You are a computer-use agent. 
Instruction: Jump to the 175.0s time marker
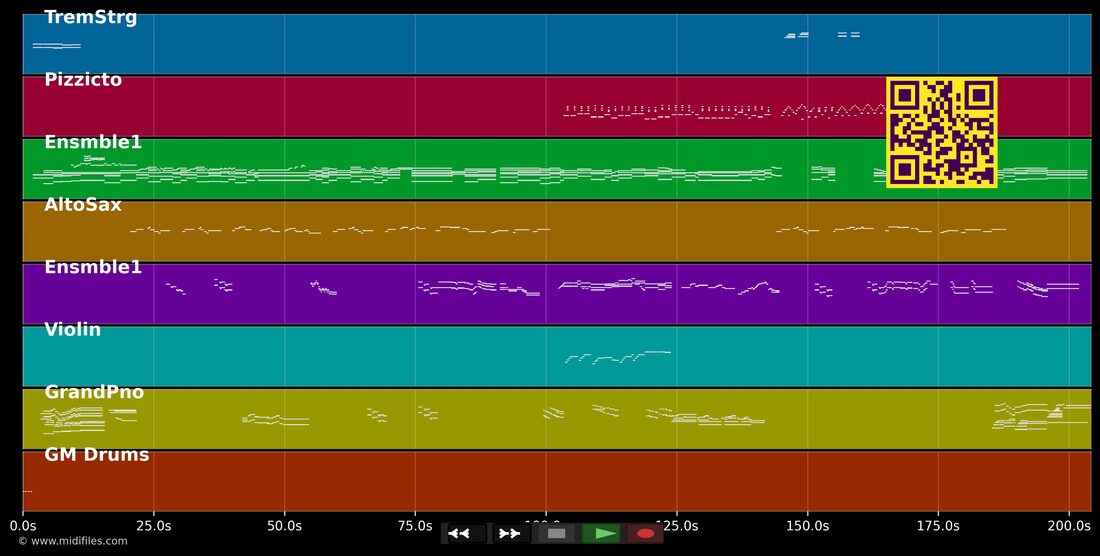938,525
